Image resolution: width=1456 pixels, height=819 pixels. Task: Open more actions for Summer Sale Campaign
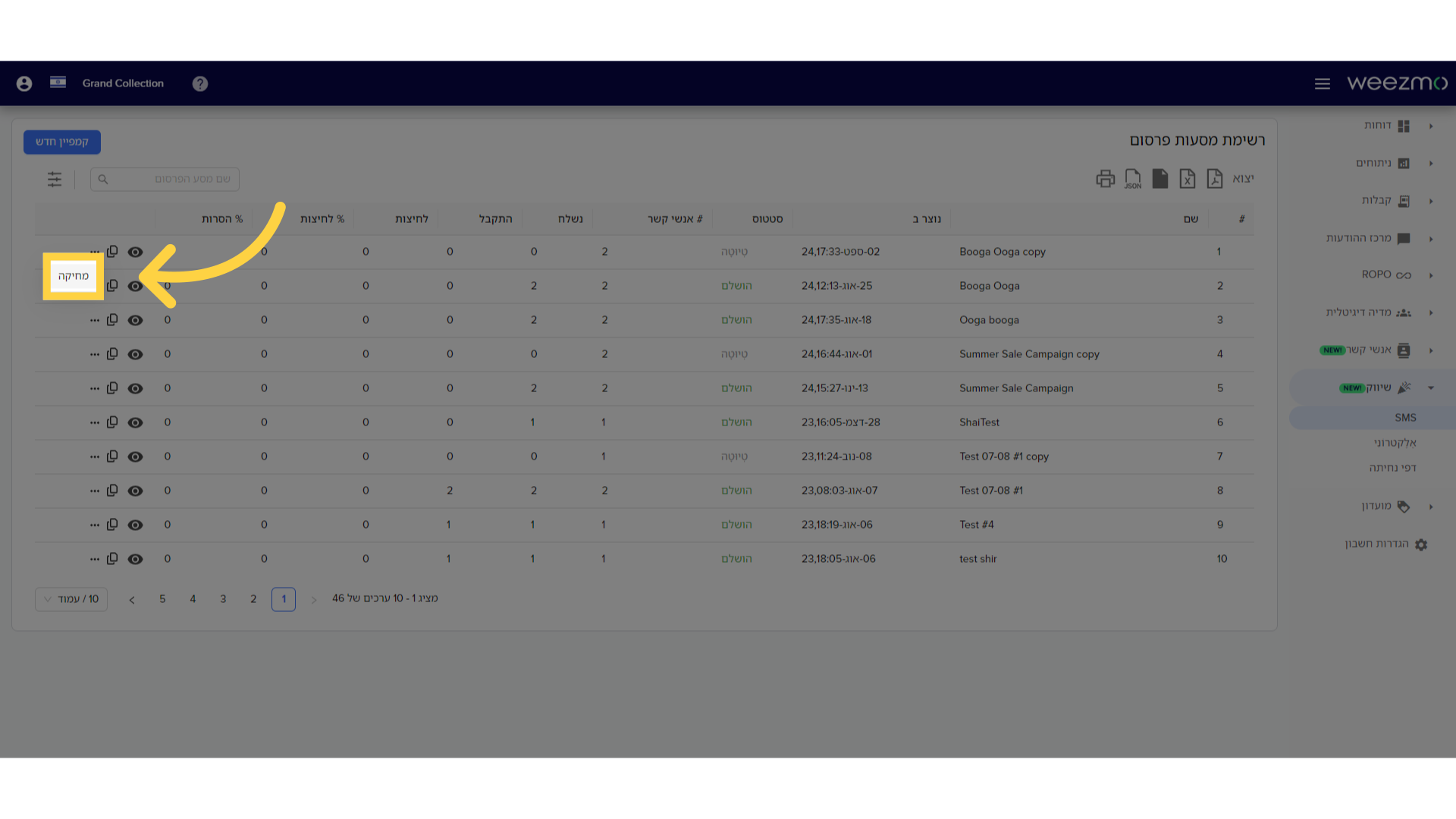(x=95, y=388)
